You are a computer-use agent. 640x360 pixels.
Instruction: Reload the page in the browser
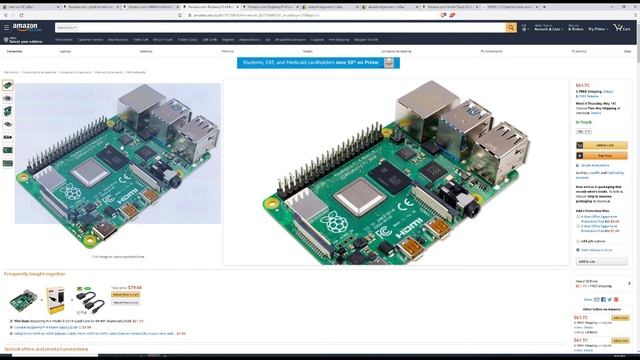(21, 15)
